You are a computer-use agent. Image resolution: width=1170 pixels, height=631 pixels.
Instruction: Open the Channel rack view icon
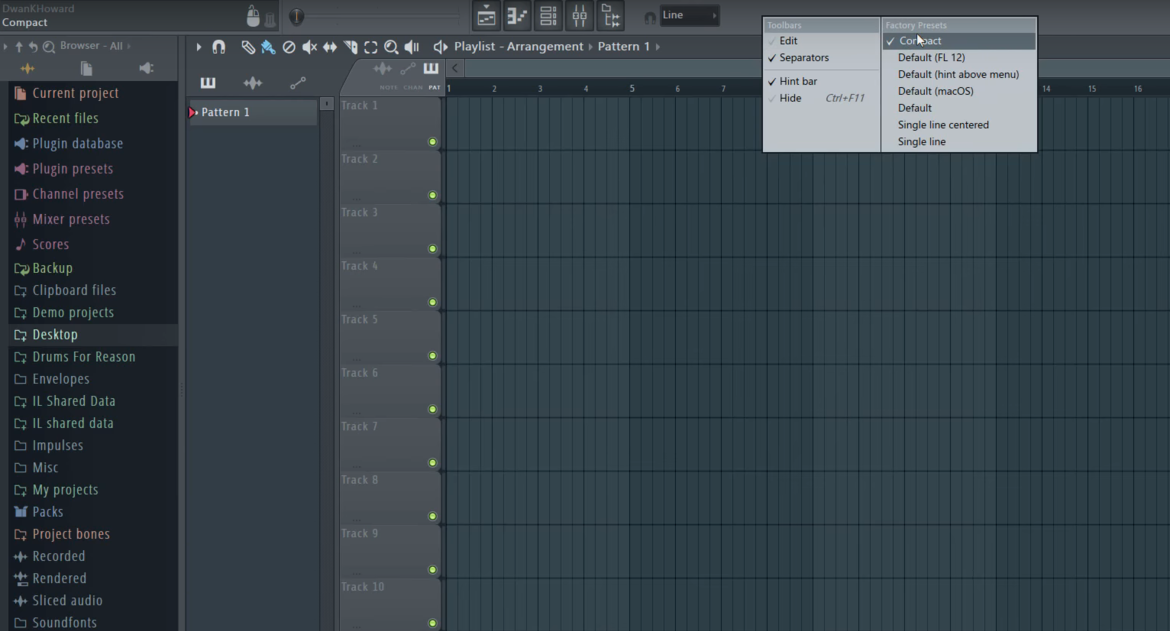pyautogui.click(x=548, y=16)
